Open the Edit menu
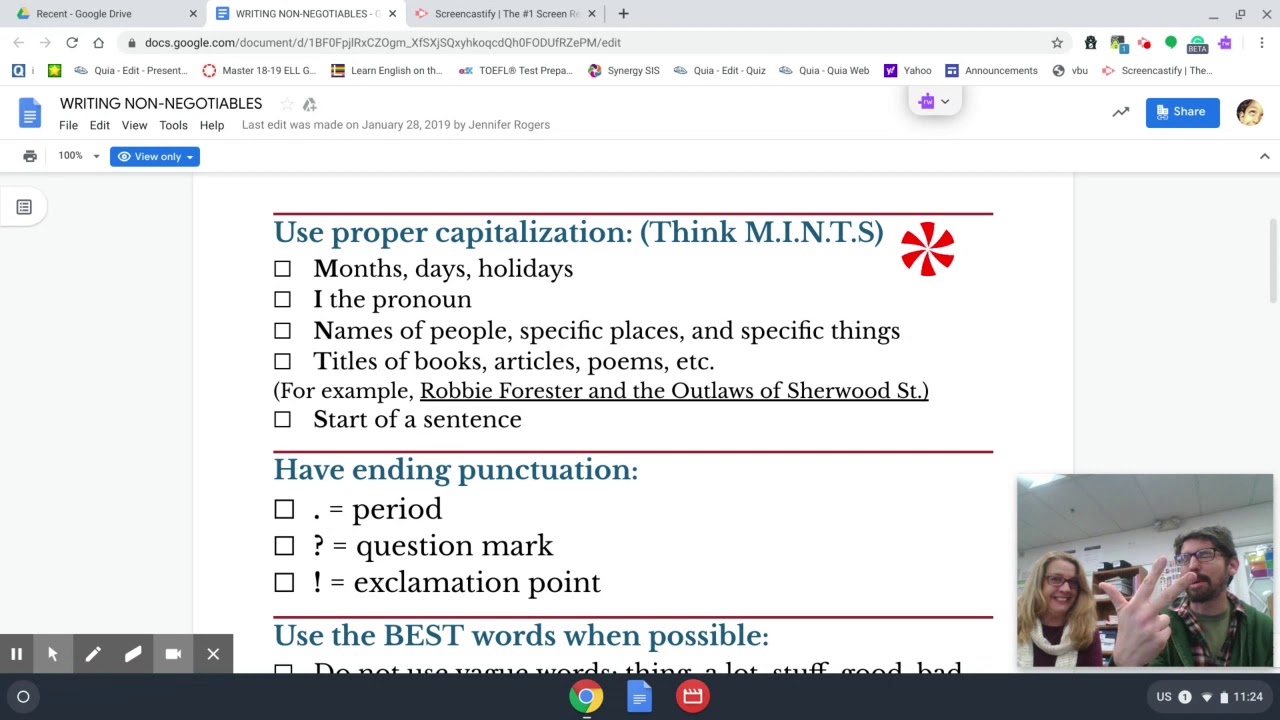Viewport: 1280px width, 720px height. (x=99, y=125)
